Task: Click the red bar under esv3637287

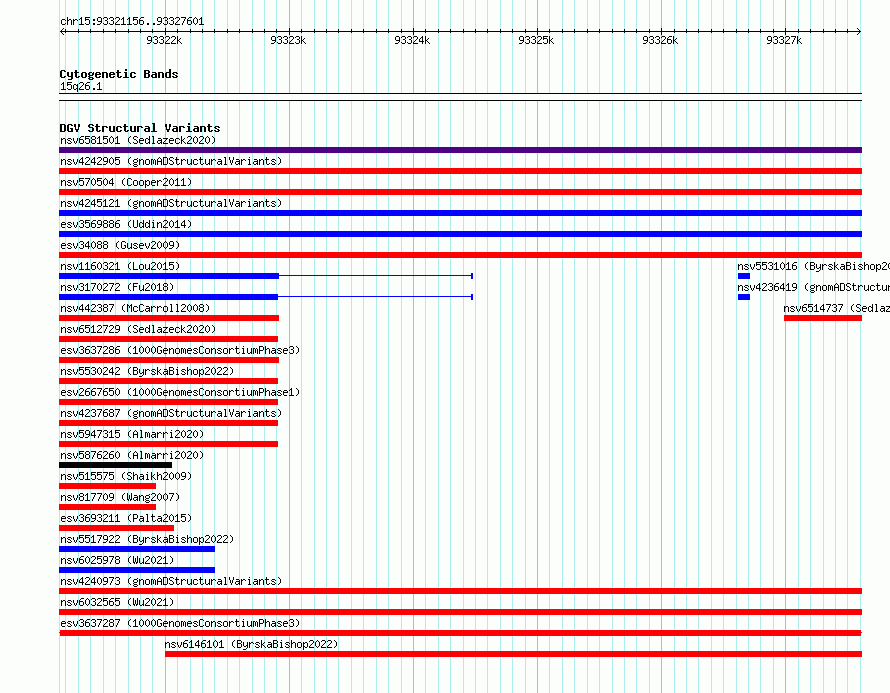Action: [x=460, y=633]
